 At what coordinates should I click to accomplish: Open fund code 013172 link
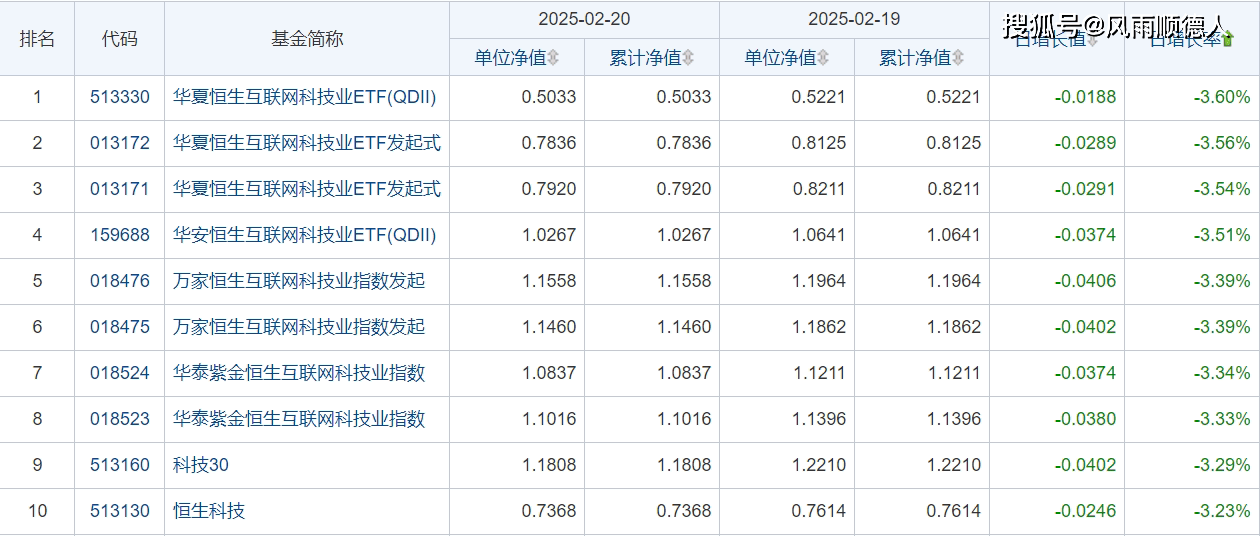click(x=120, y=143)
